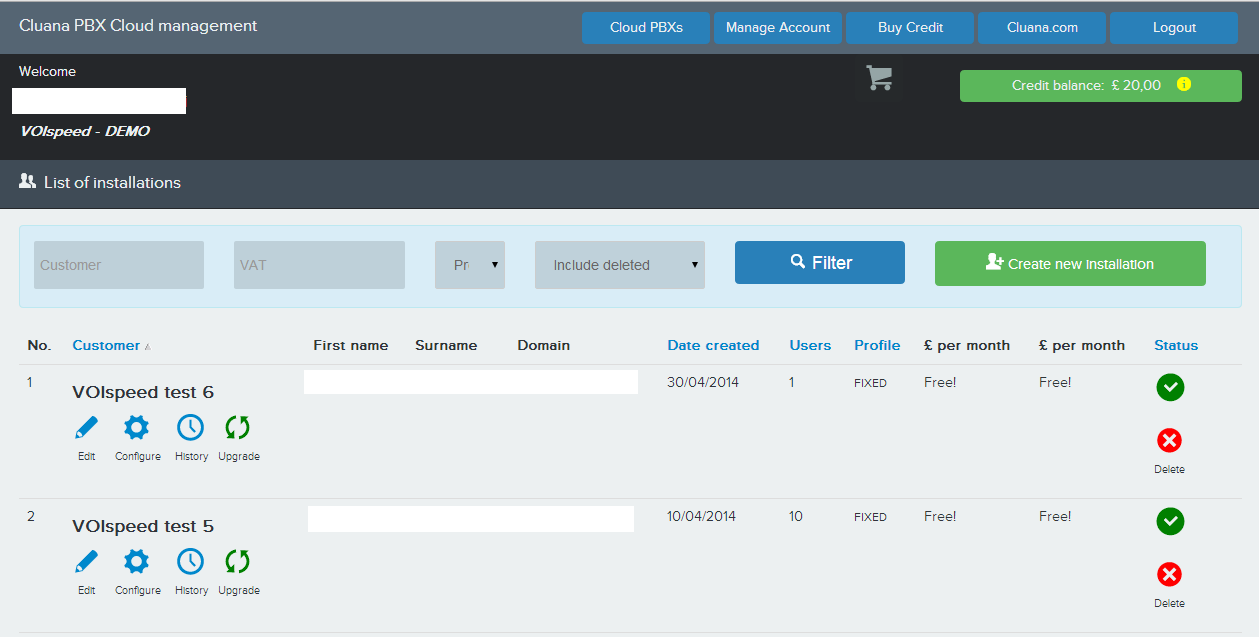This screenshot has width=1259, height=637.
Task: Select the VOIspeed test 5 customer name
Action: (143, 526)
